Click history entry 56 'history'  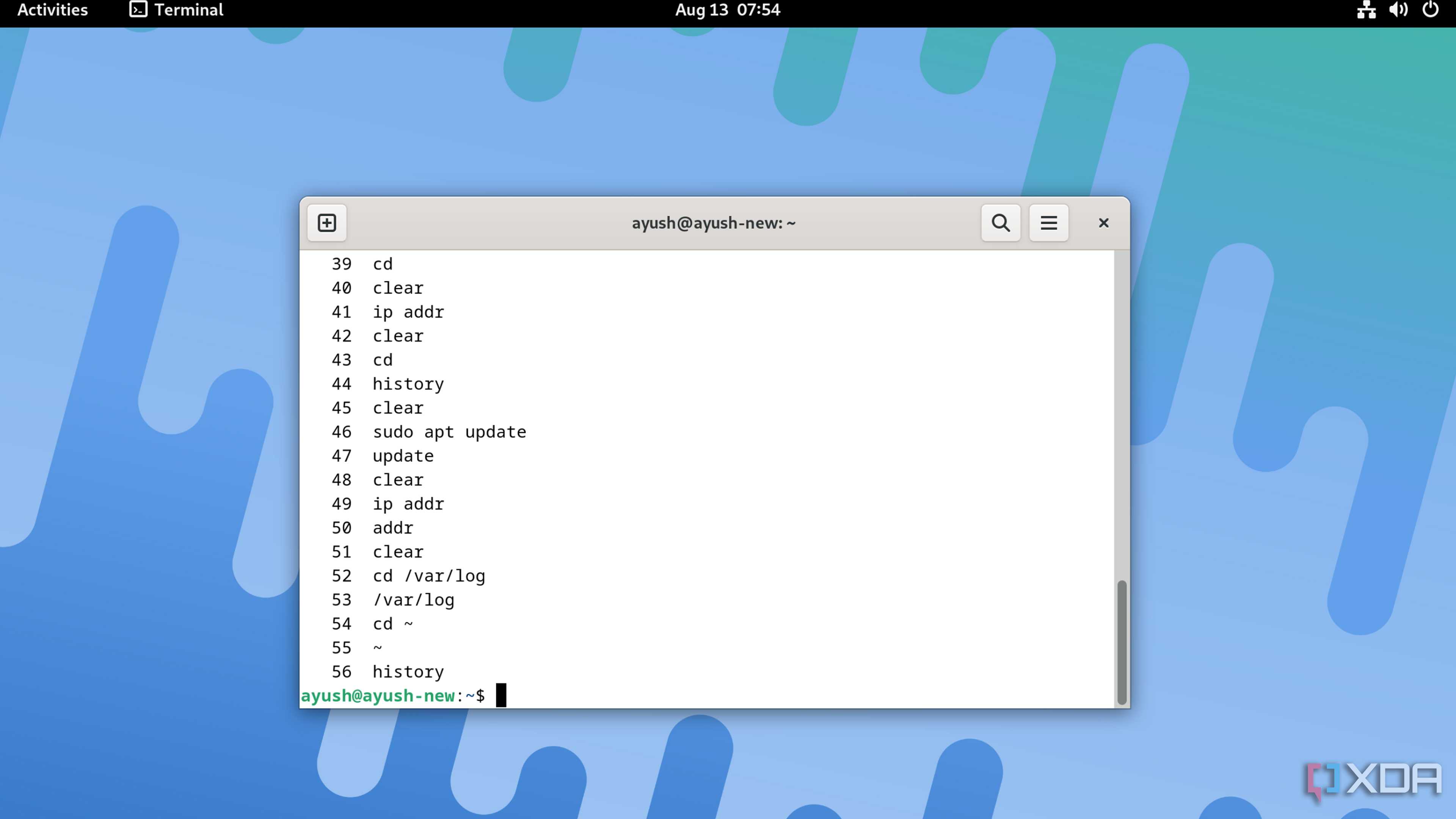click(408, 672)
